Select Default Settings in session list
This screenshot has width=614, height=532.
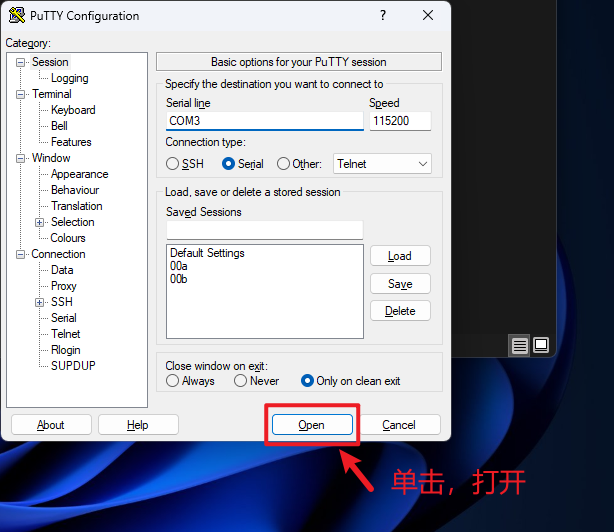[x=207, y=253]
